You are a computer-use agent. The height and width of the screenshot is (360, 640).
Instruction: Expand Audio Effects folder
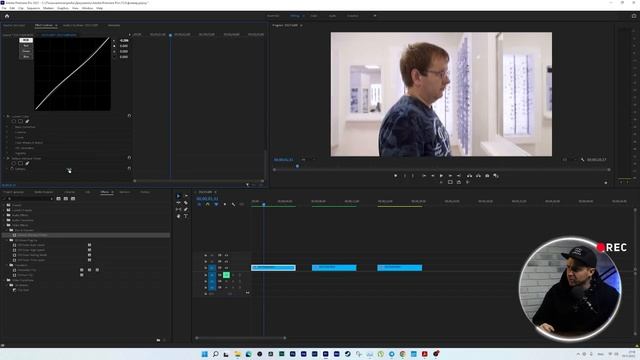[x=4, y=215]
